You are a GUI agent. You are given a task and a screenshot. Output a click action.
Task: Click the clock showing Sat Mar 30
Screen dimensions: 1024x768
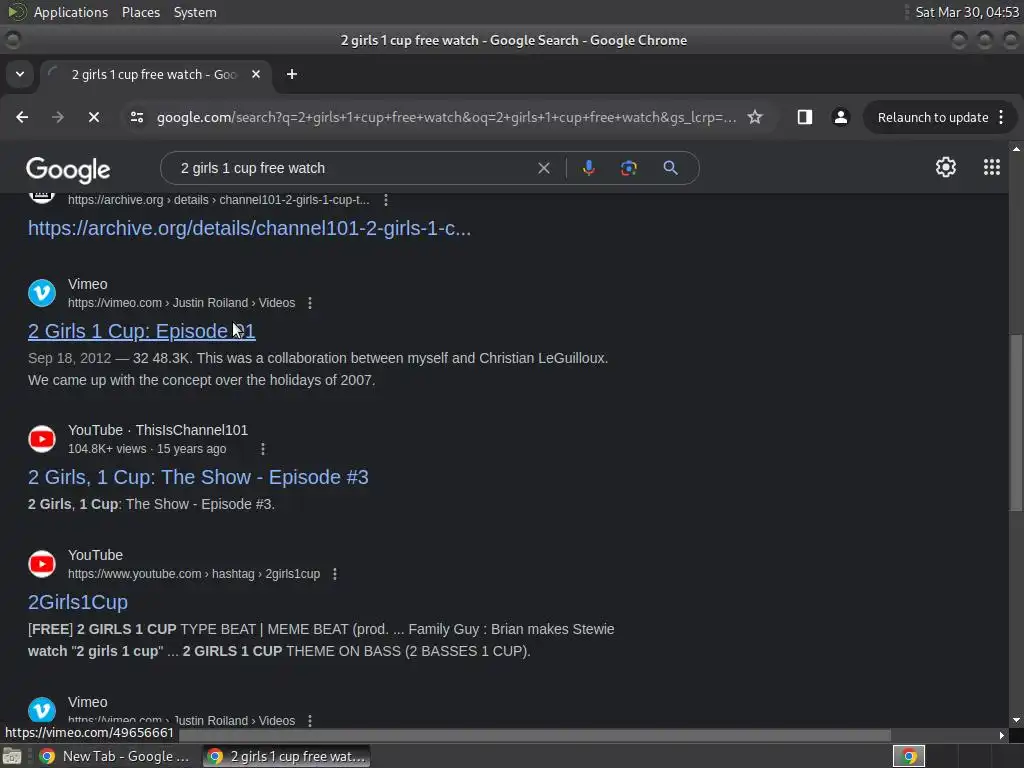(967, 12)
